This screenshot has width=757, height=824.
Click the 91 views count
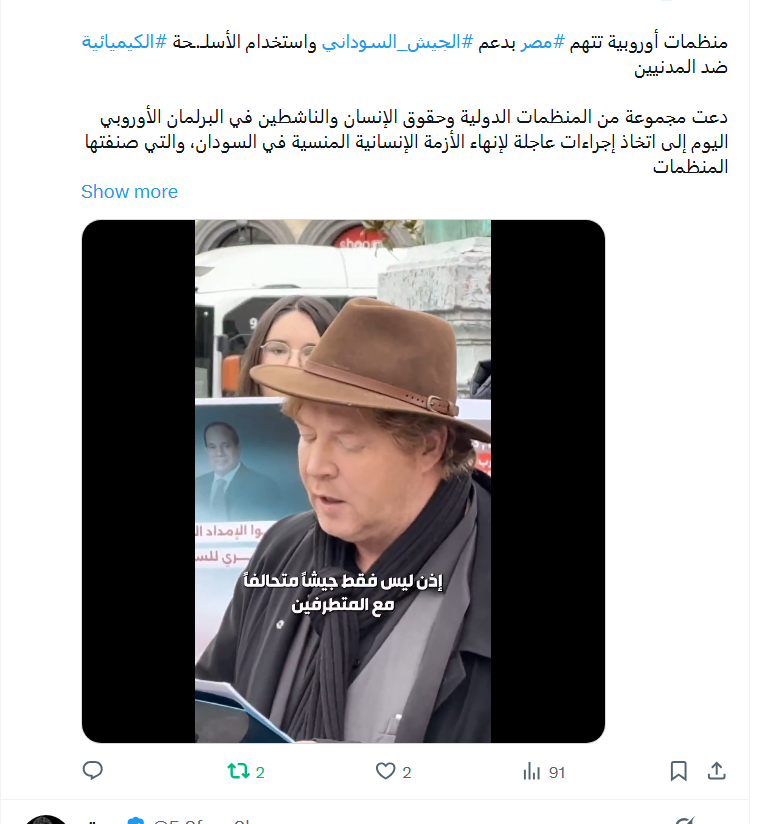click(557, 772)
